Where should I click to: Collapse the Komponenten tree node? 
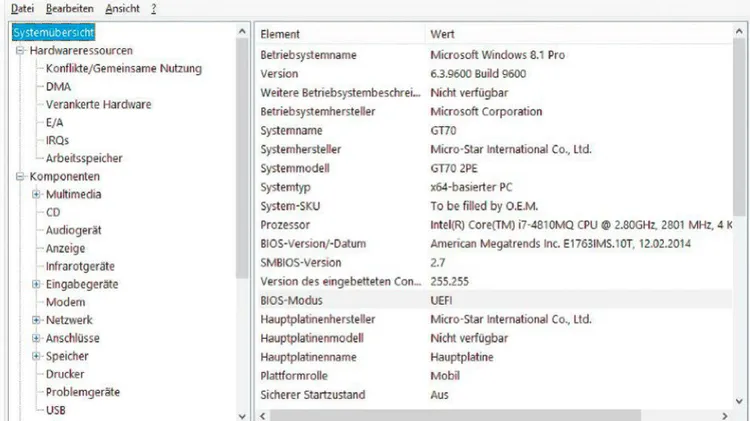20,177
